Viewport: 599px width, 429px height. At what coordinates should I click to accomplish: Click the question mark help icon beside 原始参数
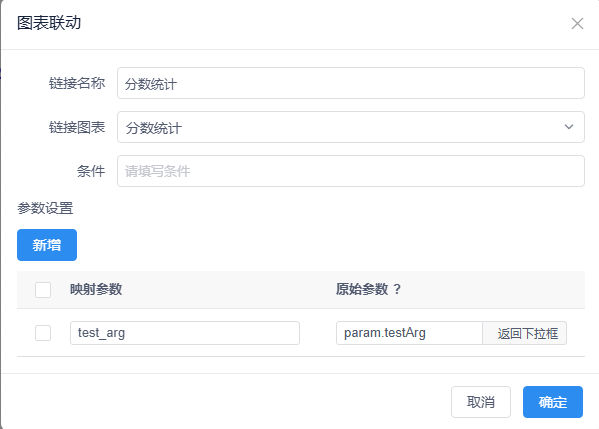tap(397, 289)
